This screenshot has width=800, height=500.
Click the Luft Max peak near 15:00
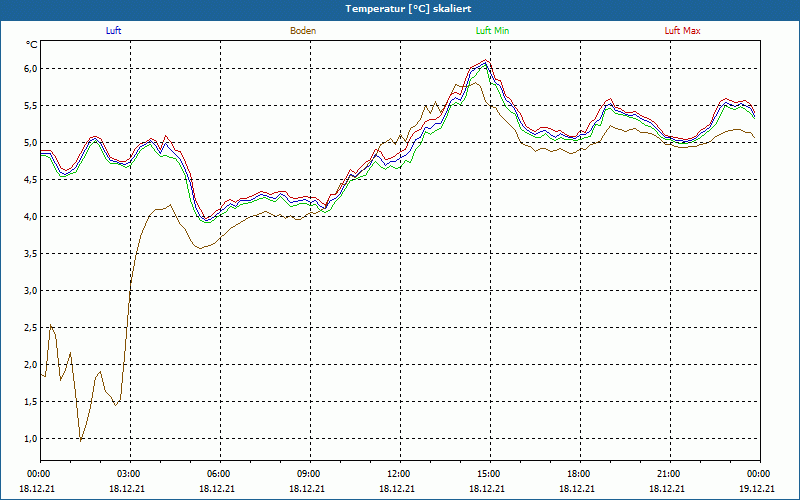tap(487, 60)
